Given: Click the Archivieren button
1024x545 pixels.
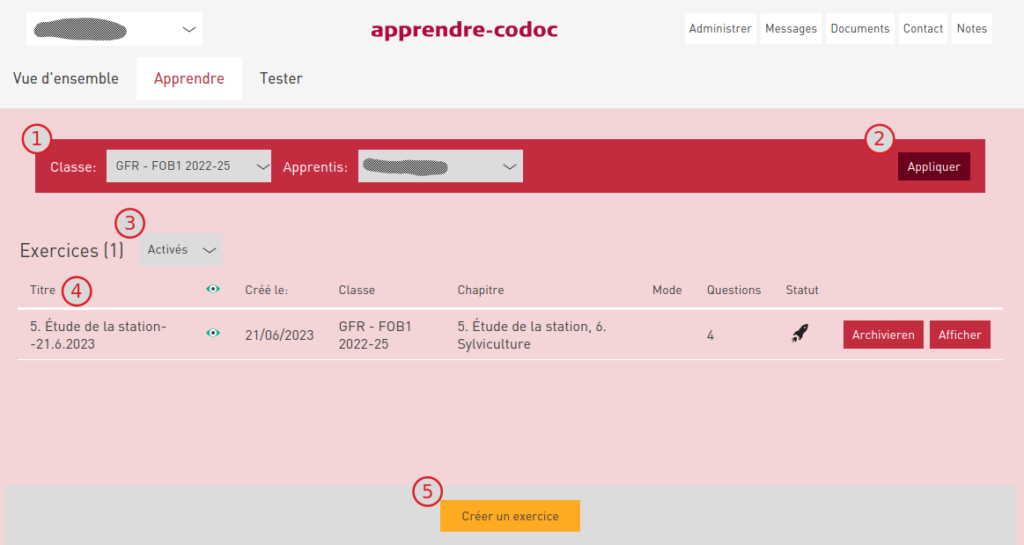Looking at the screenshot, I should 883,335.
